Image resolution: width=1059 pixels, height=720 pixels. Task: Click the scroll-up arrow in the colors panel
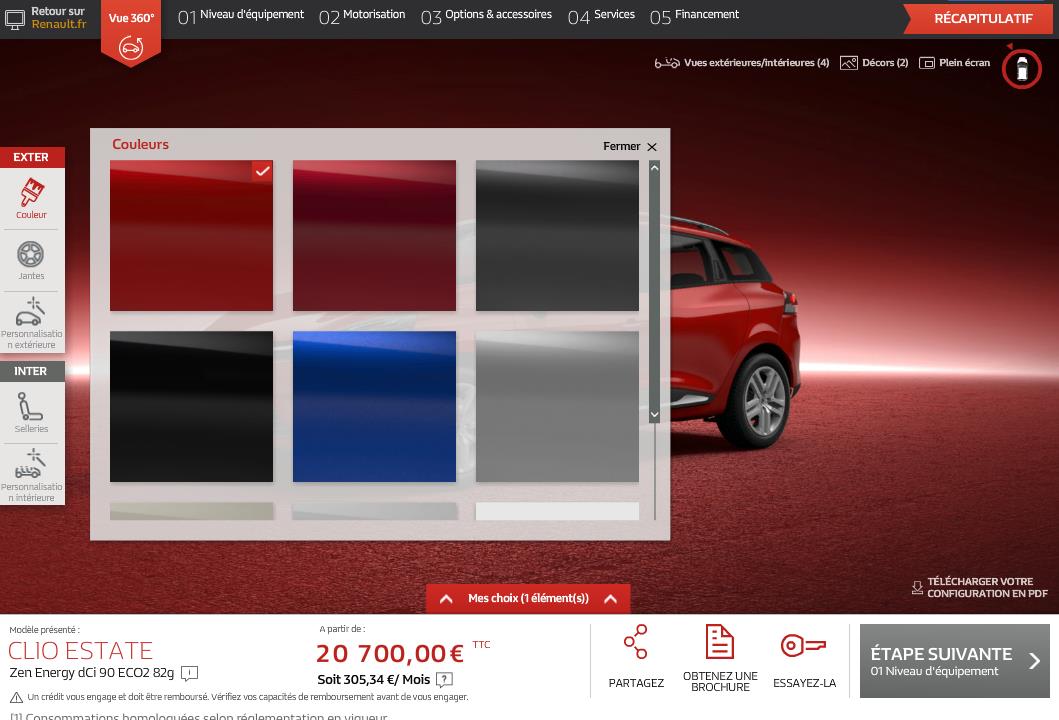pos(654,168)
